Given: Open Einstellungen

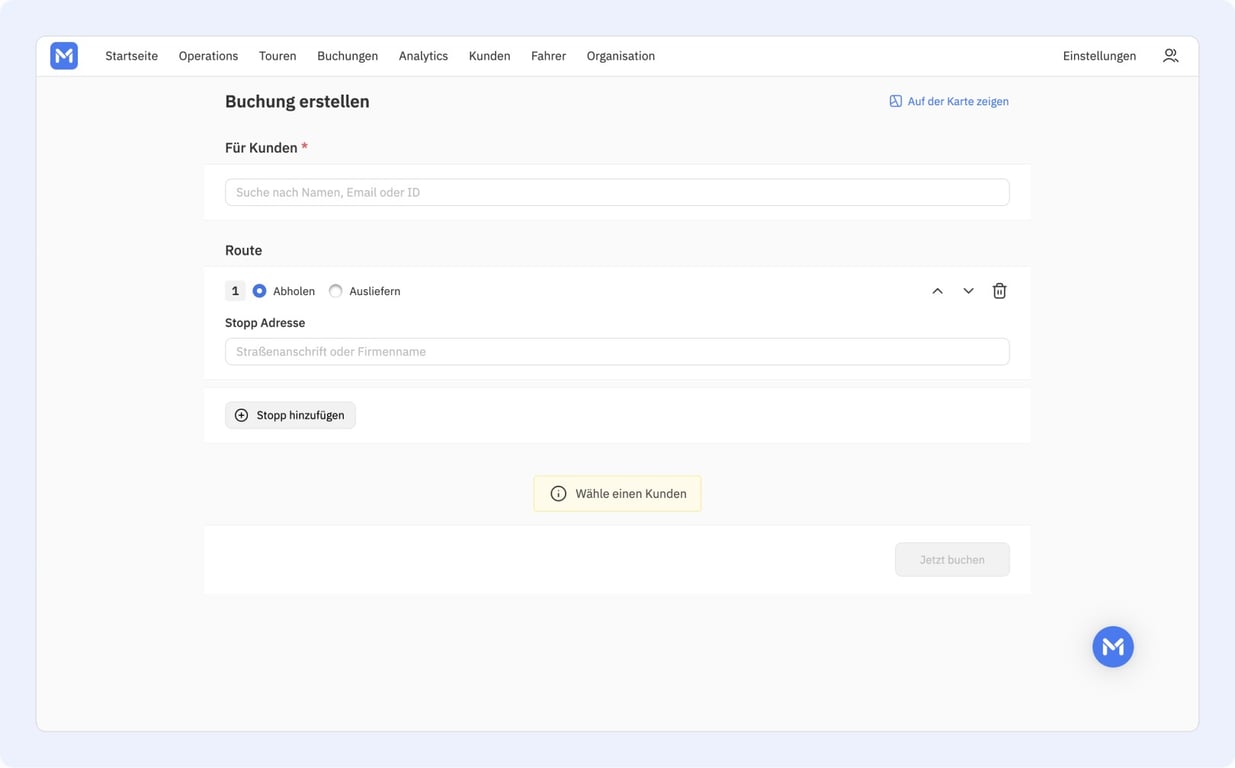Looking at the screenshot, I should point(1099,56).
